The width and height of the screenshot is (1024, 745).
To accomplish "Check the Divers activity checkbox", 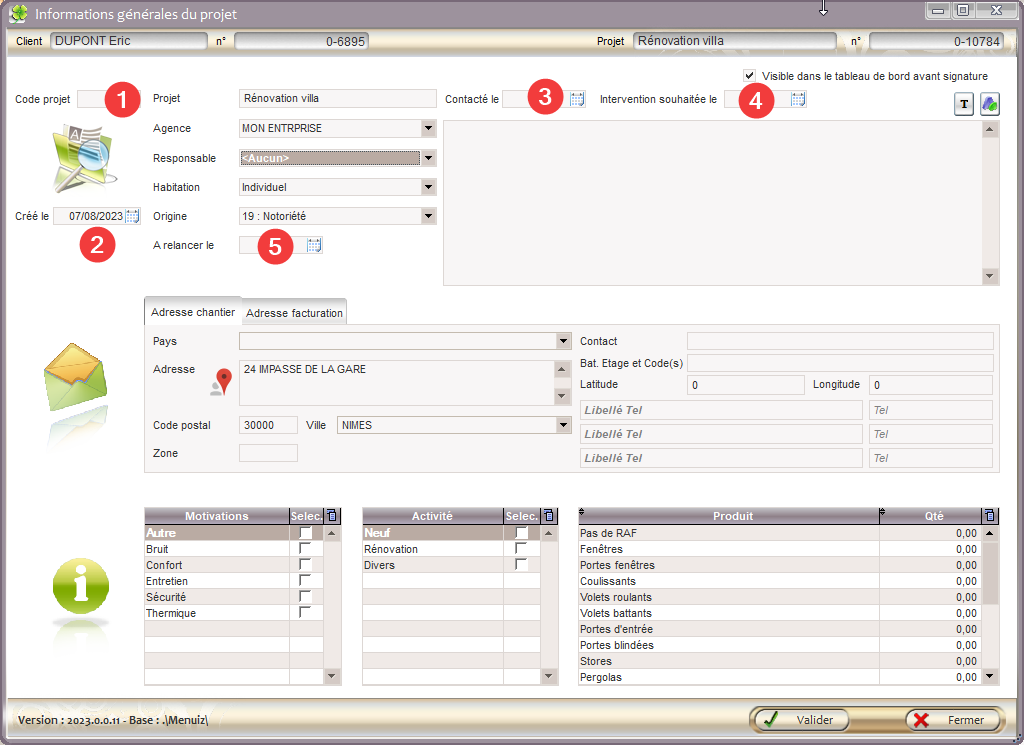I will coord(521,565).
